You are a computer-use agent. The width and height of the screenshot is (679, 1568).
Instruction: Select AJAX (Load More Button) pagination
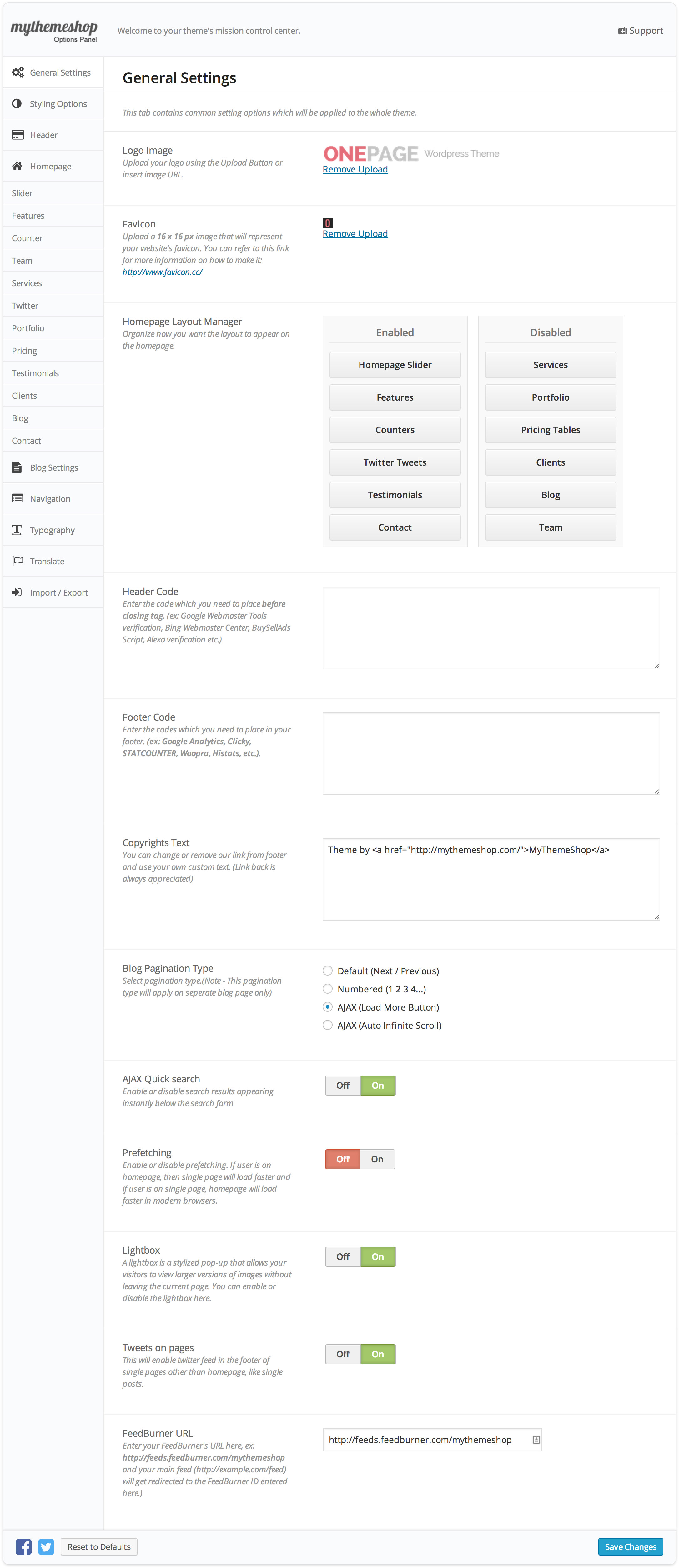[x=328, y=1007]
